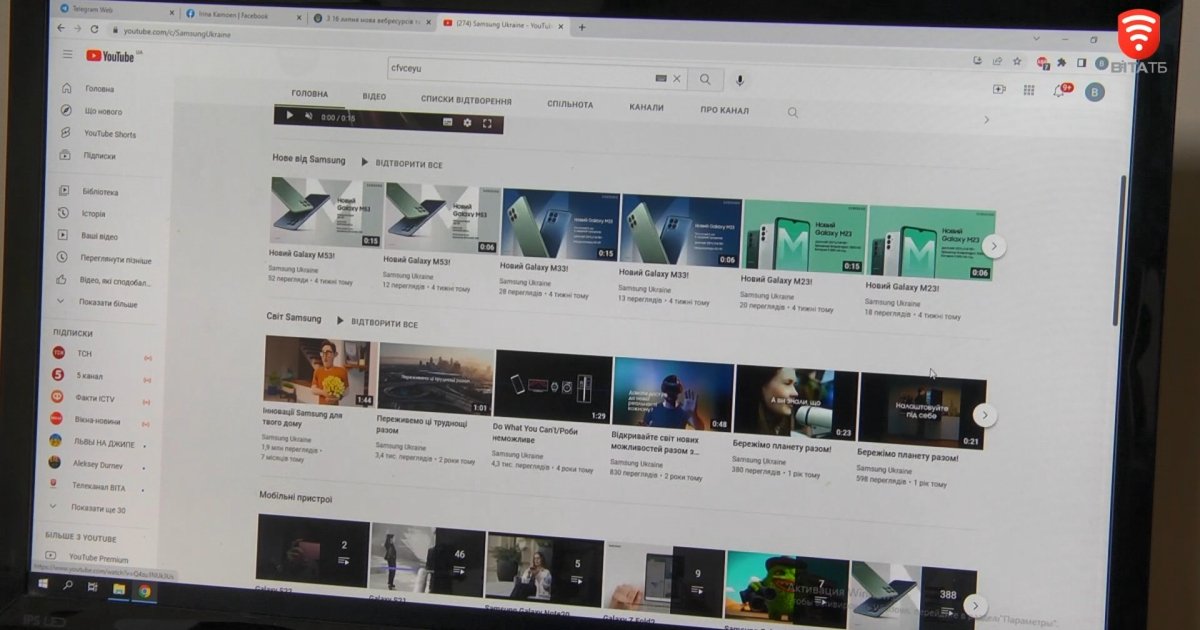Open Ваші відео in the sidebar
1200x630 pixels.
(88, 236)
